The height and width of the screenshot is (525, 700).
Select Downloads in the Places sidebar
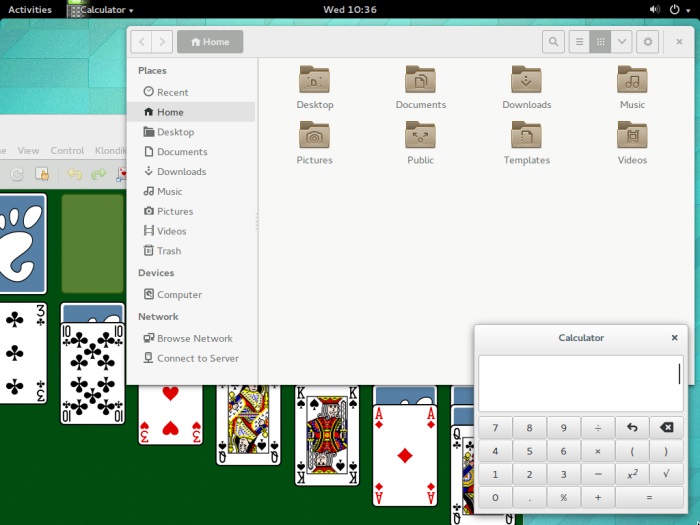[x=191, y=171]
